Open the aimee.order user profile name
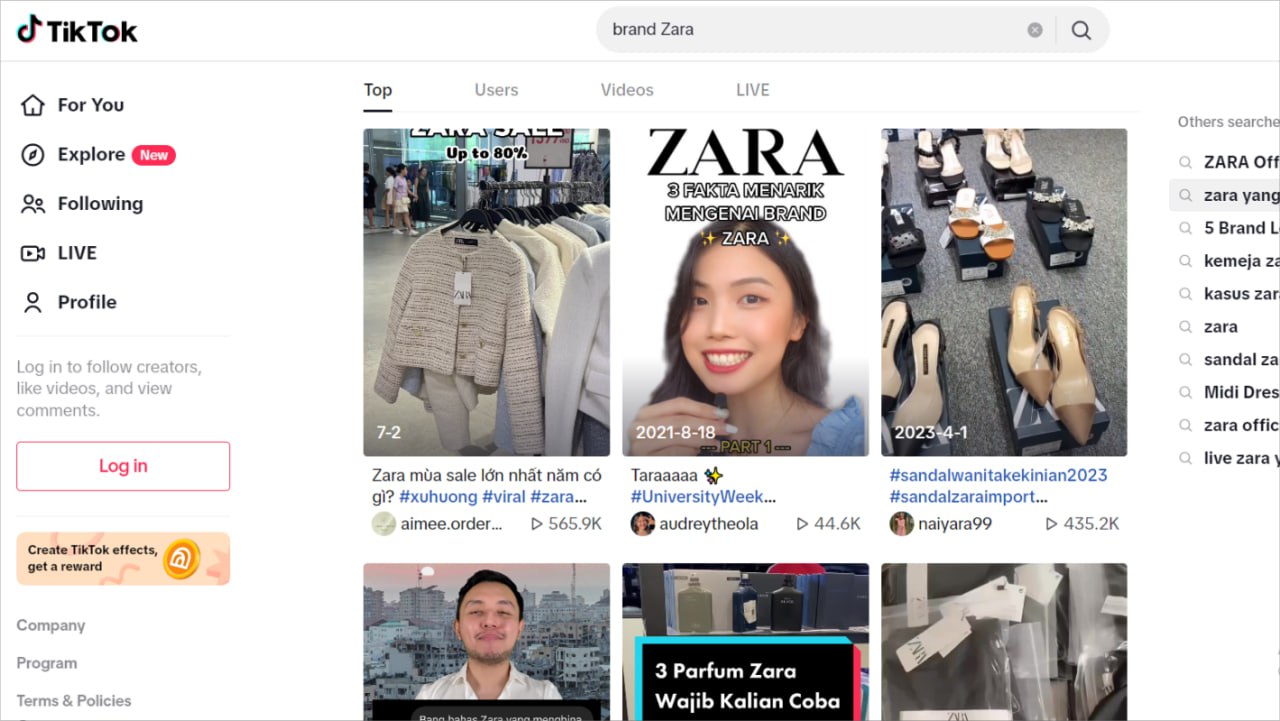 tap(452, 524)
